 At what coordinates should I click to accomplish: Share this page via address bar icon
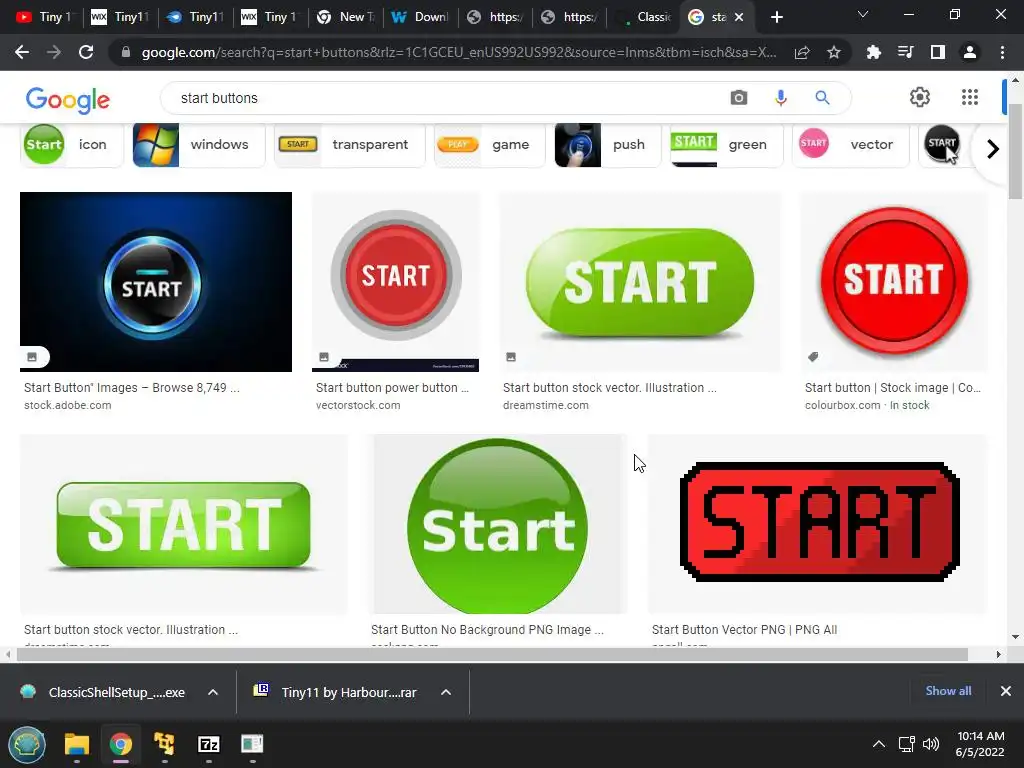tap(802, 53)
